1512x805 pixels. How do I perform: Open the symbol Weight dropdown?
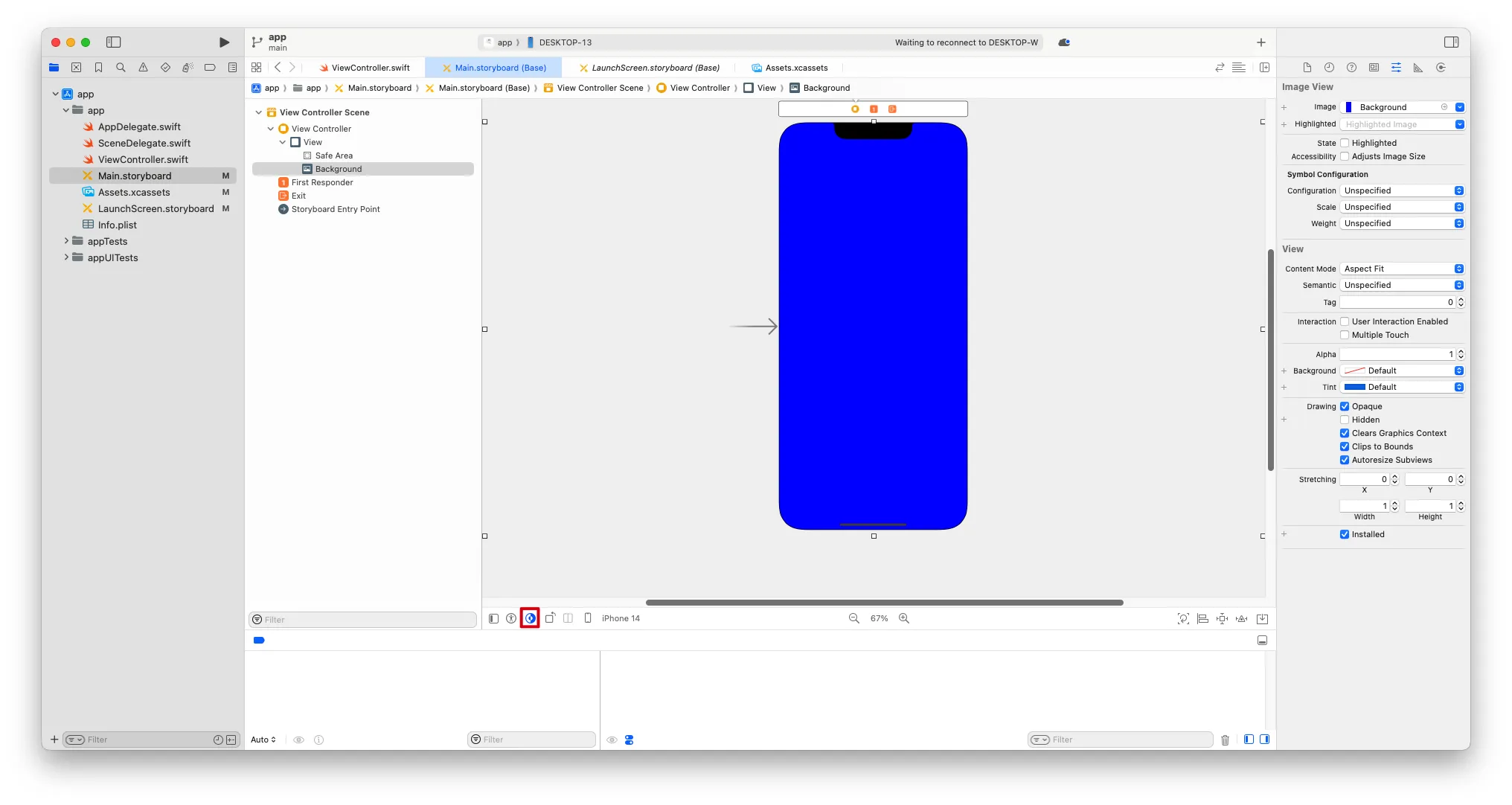[x=1402, y=223]
